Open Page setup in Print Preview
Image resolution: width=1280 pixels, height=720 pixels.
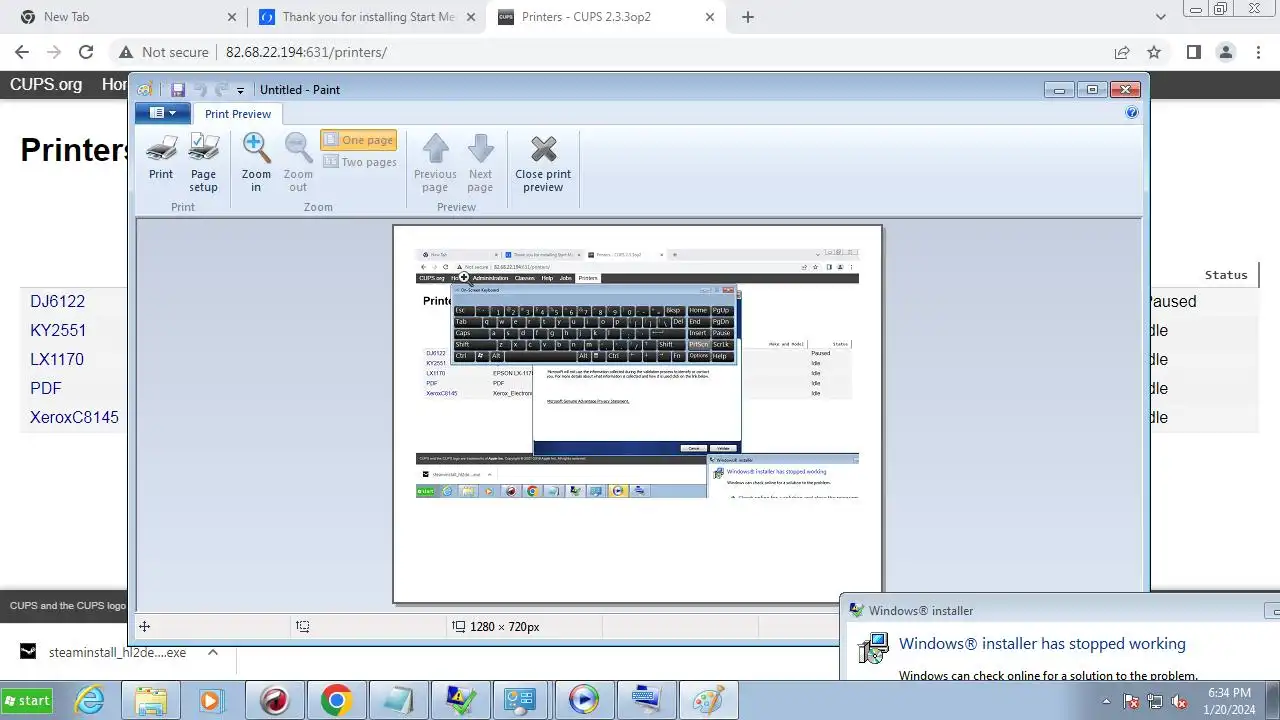point(203,163)
